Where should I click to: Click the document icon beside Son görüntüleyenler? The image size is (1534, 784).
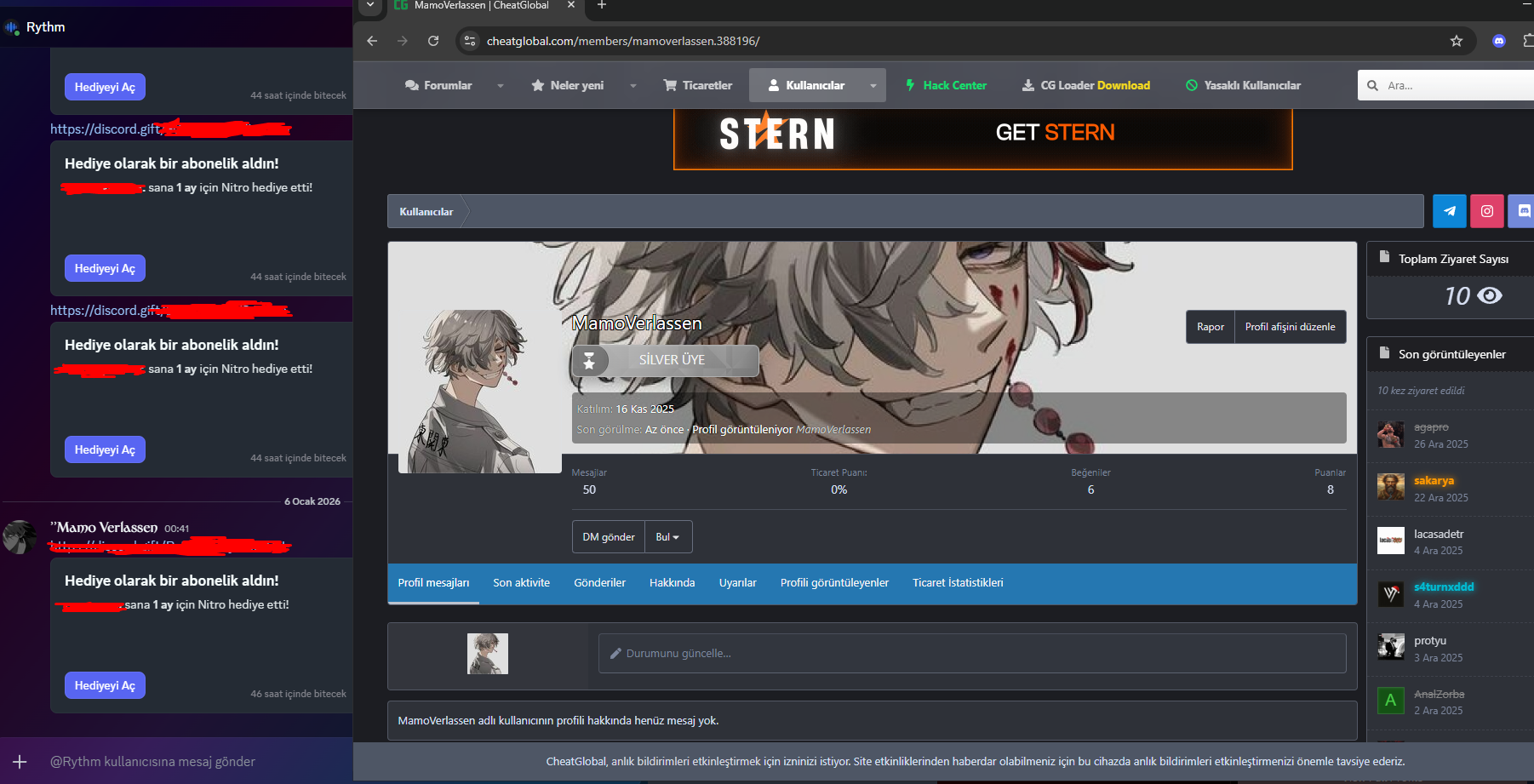pyautogui.click(x=1384, y=352)
